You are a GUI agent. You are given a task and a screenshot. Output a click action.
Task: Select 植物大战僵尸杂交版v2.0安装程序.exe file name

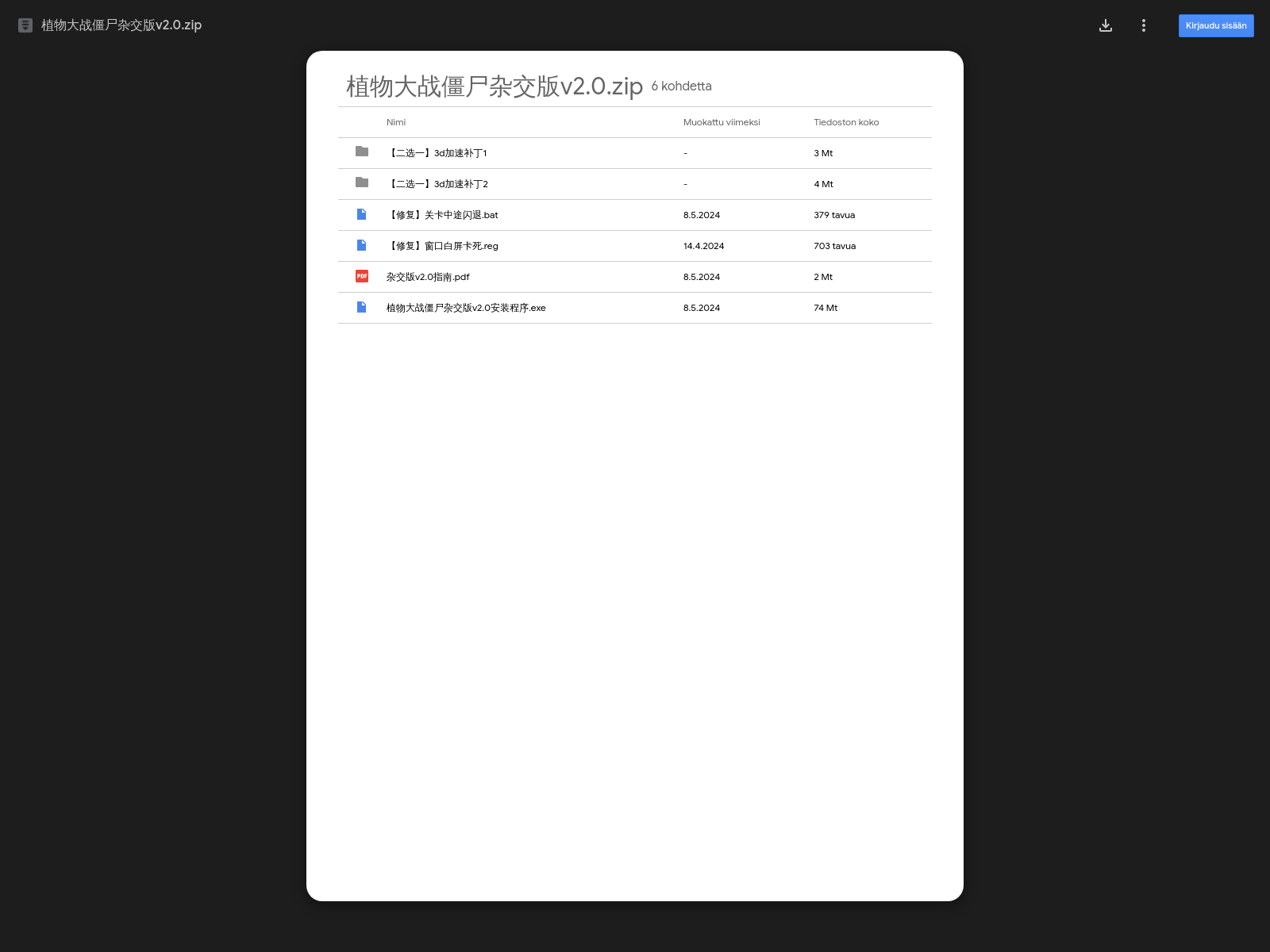[x=466, y=308]
